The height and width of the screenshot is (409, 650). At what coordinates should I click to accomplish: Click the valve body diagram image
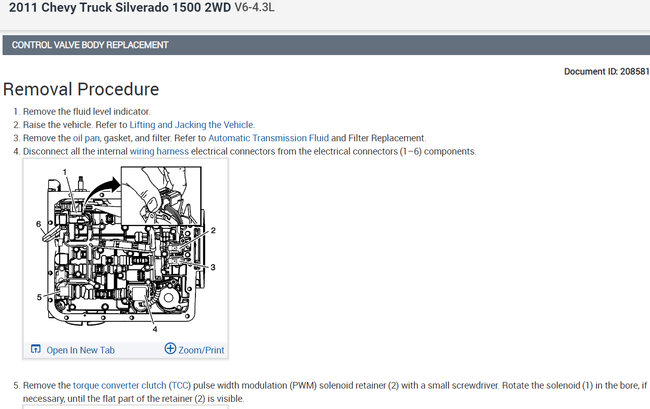click(x=125, y=250)
